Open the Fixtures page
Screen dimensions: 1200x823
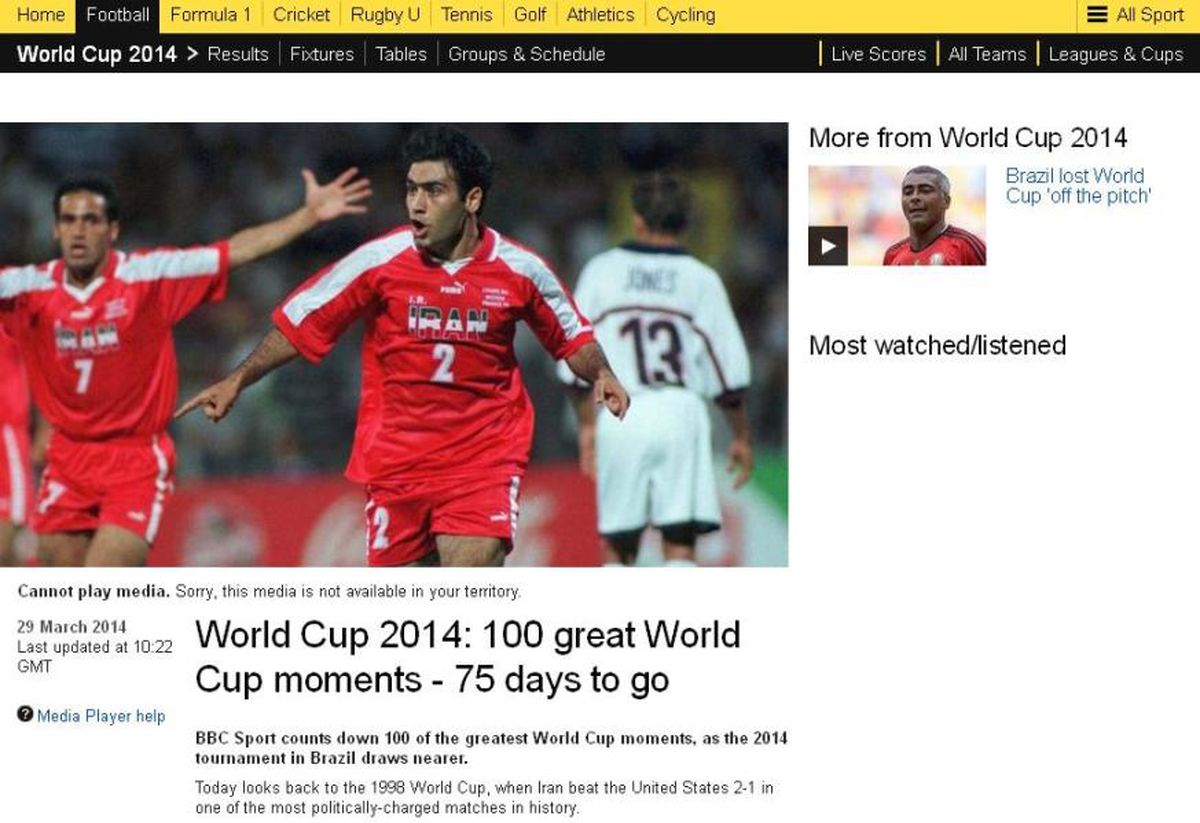[322, 54]
